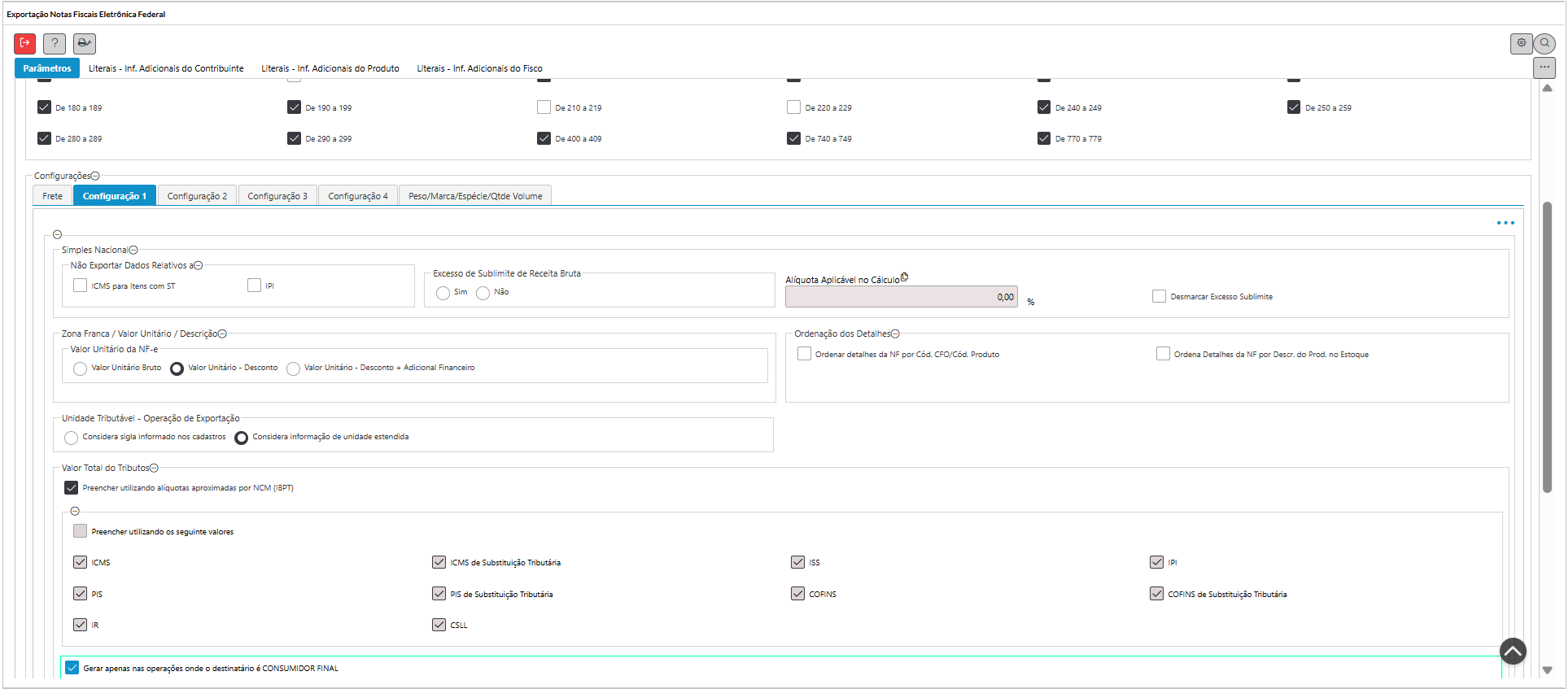
Task: Open Literais - Inf. Adicionais do Produto tab
Action: [x=330, y=68]
